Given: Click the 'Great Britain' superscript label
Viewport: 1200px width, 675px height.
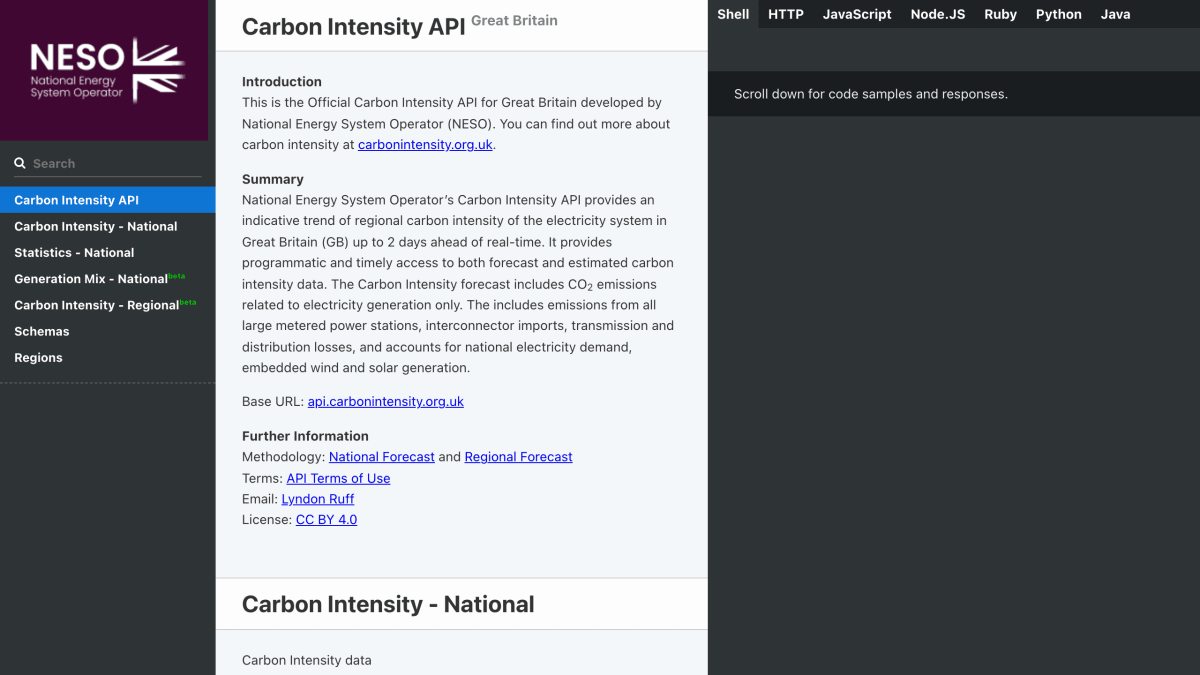Looking at the screenshot, I should click(515, 20).
